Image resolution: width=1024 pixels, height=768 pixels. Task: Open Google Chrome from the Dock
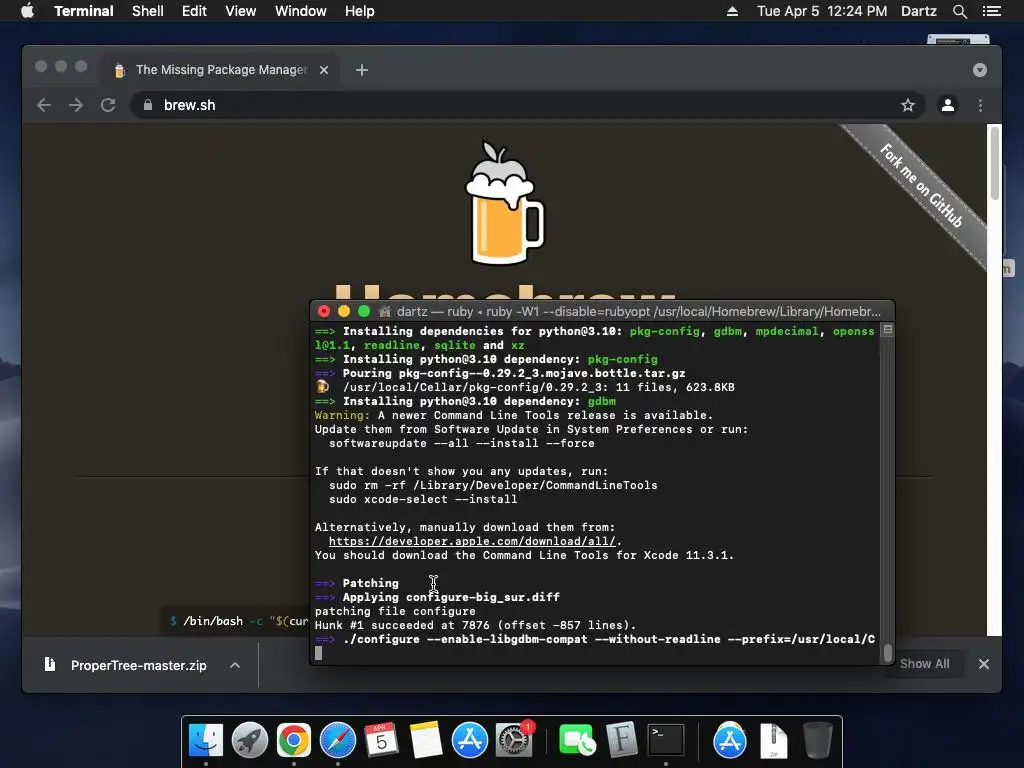[293, 741]
